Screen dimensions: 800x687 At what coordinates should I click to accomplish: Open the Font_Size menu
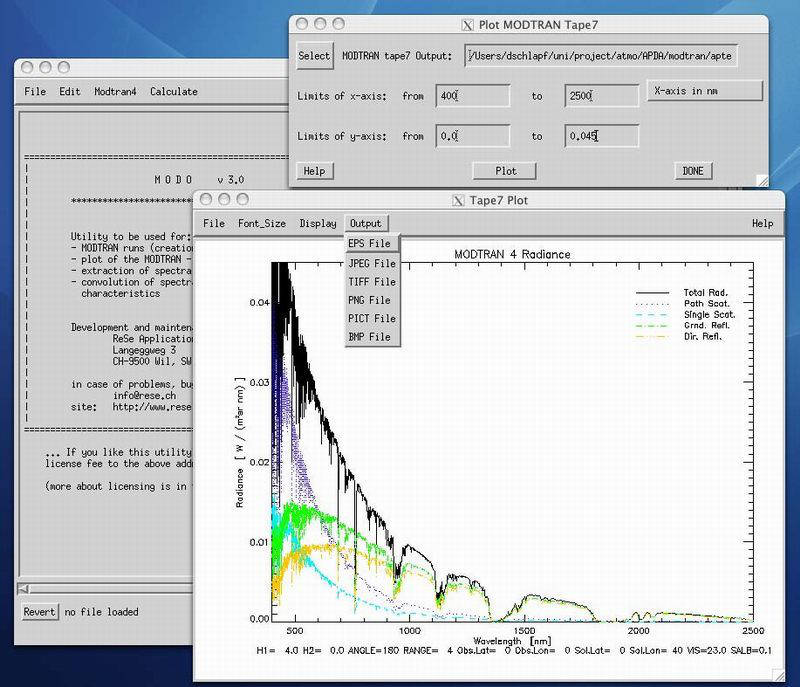click(x=261, y=223)
